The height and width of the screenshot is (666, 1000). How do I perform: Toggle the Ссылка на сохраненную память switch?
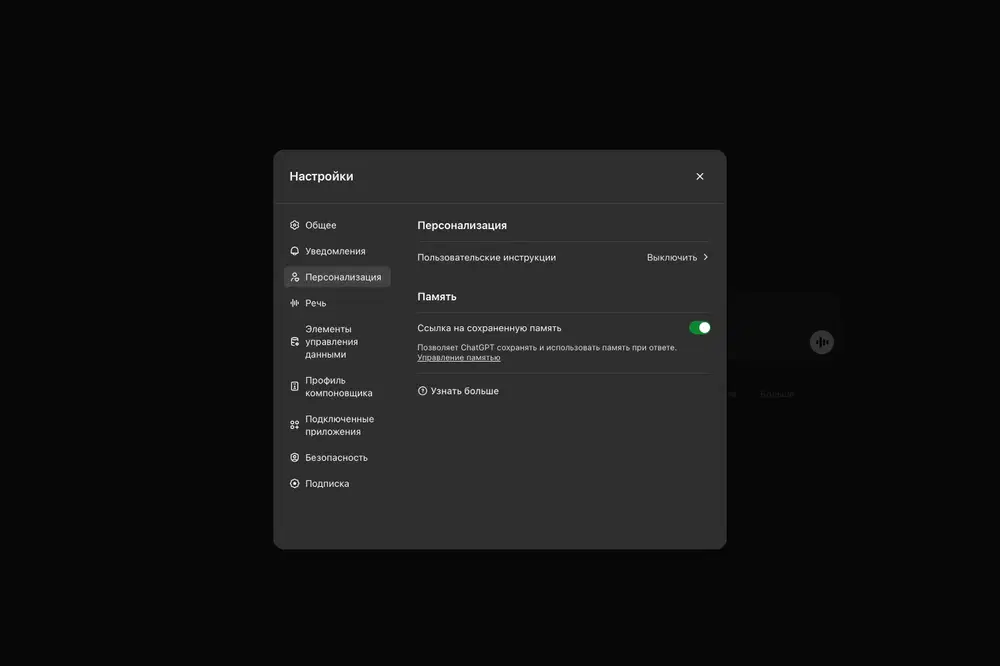700,328
